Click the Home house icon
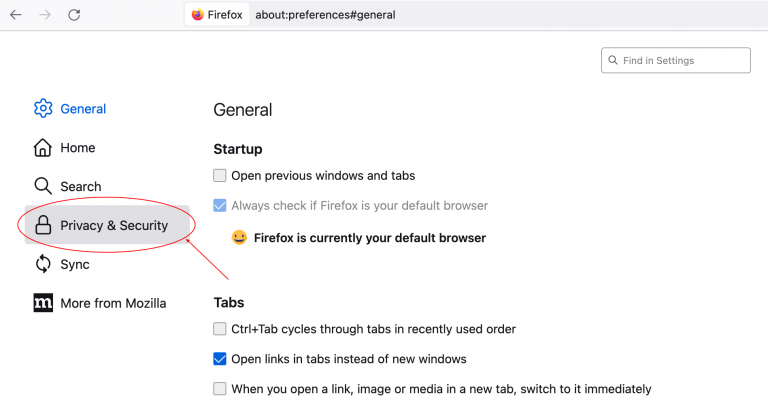This screenshot has height=411, width=768. 43,148
